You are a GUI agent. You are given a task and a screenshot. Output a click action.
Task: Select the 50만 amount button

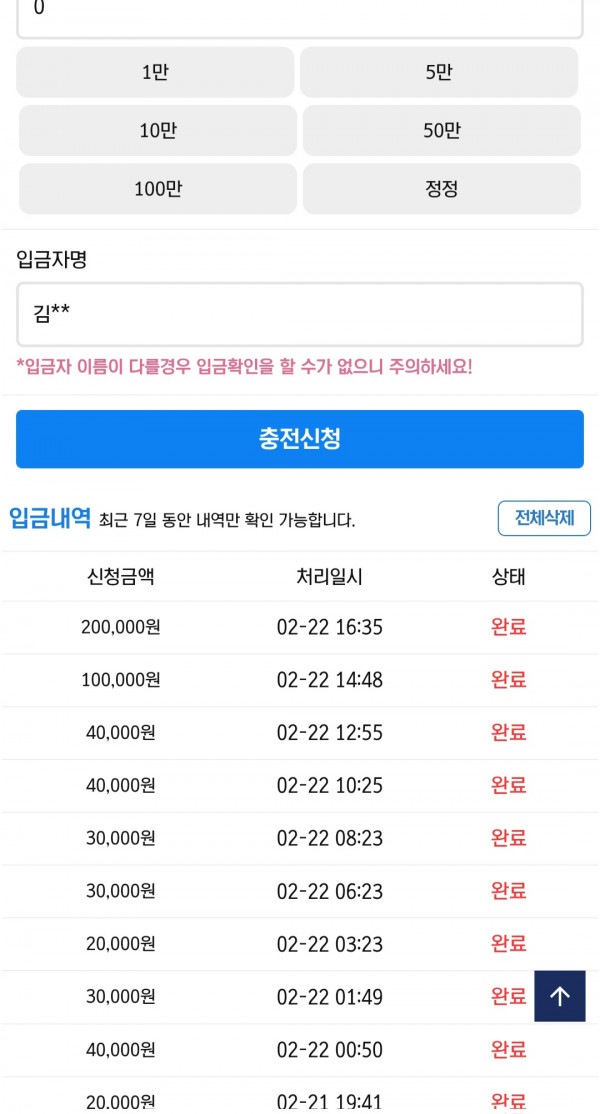pyautogui.click(x=441, y=130)
